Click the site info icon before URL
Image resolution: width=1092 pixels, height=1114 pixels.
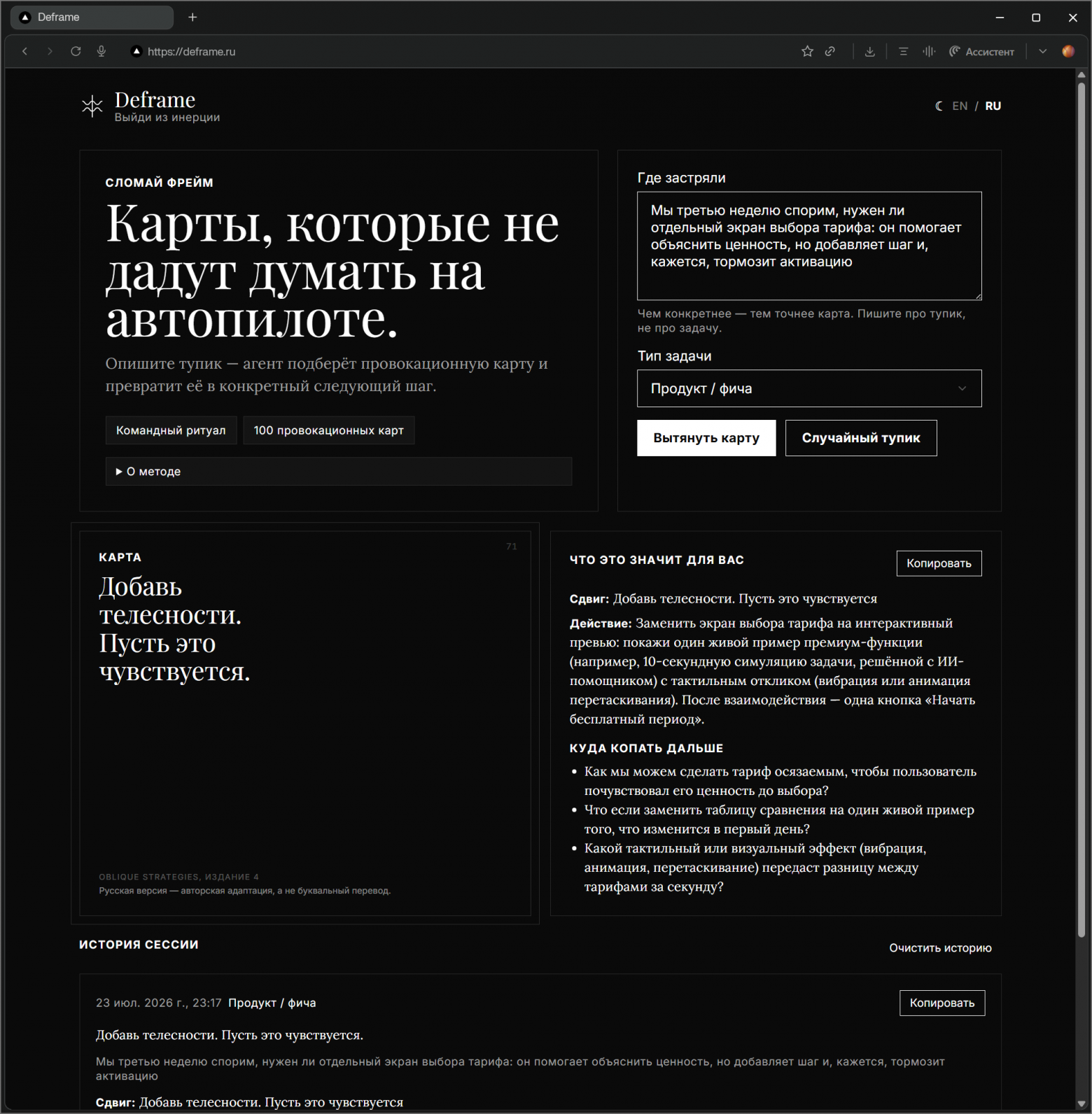(136, 51)
